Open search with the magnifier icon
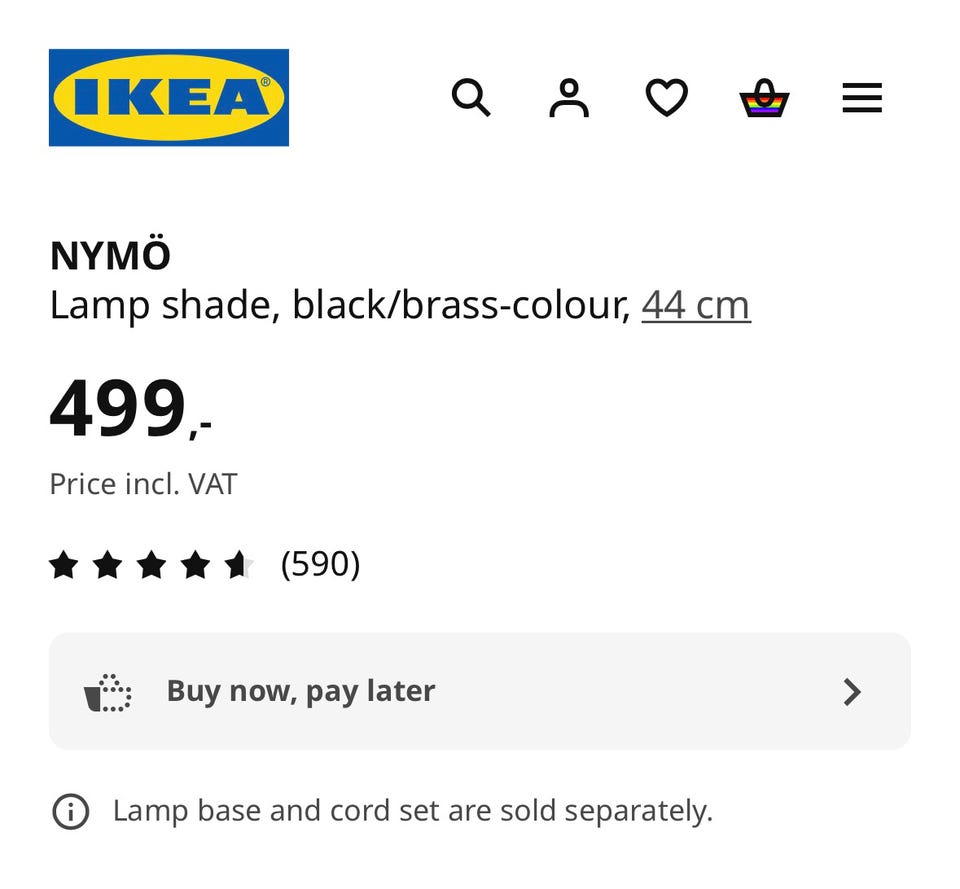The height and width of the screenshot is (889, 960). [x=471, y=98]
